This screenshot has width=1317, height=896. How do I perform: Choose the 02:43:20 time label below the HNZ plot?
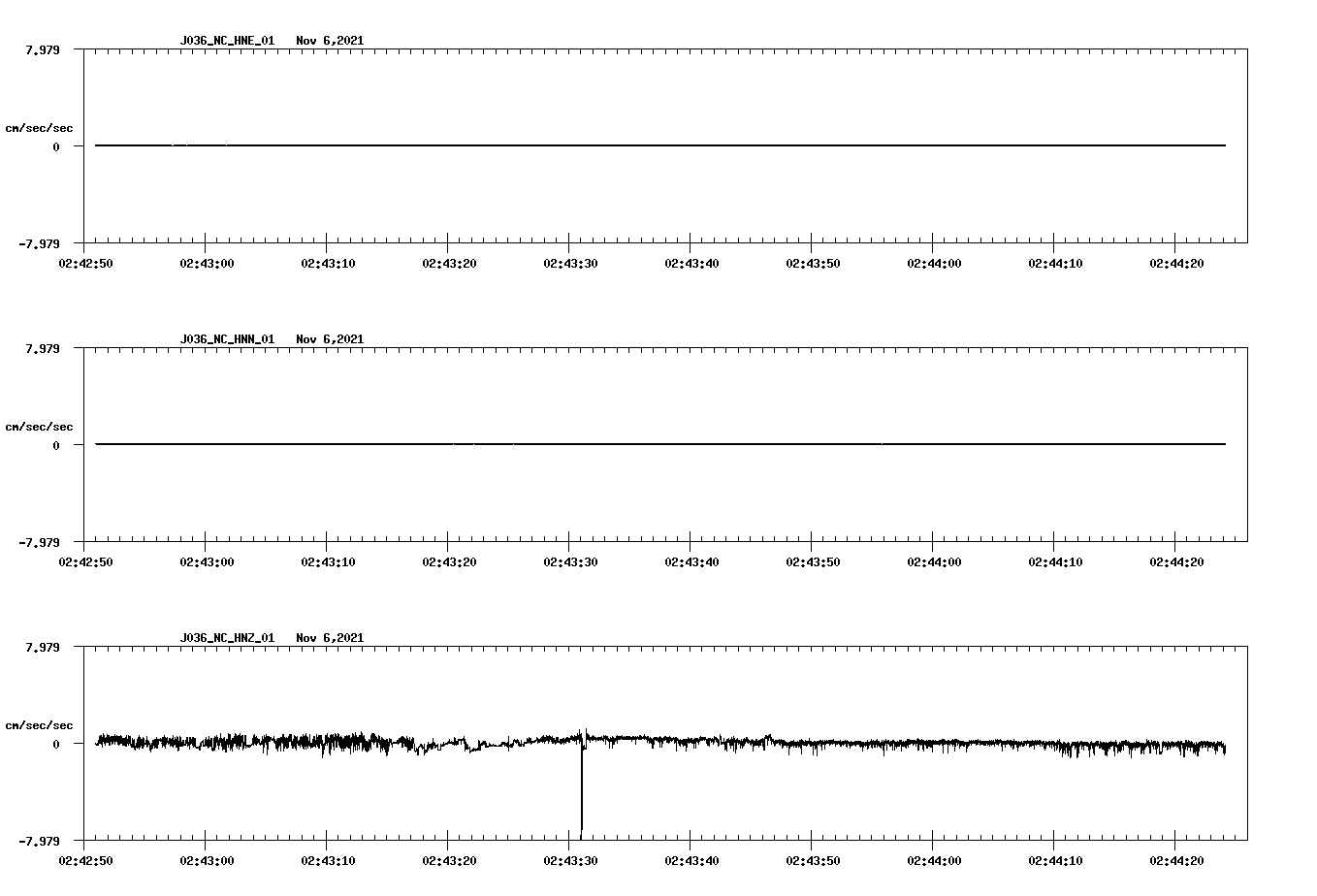tap(448, 860)
